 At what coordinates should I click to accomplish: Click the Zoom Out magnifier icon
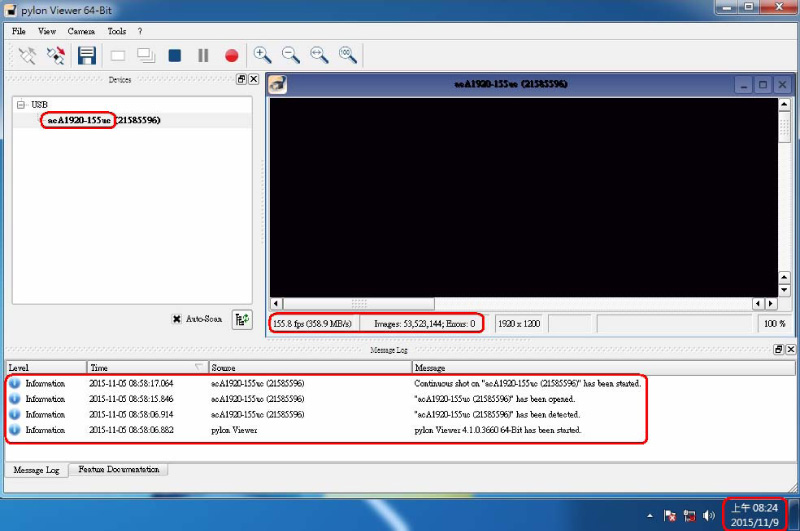291,56
